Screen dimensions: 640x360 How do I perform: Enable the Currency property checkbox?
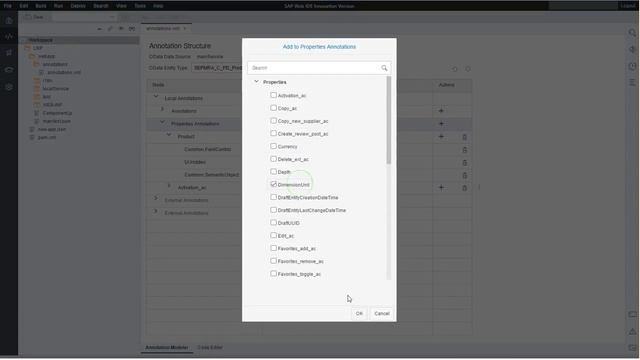point(273,146)
